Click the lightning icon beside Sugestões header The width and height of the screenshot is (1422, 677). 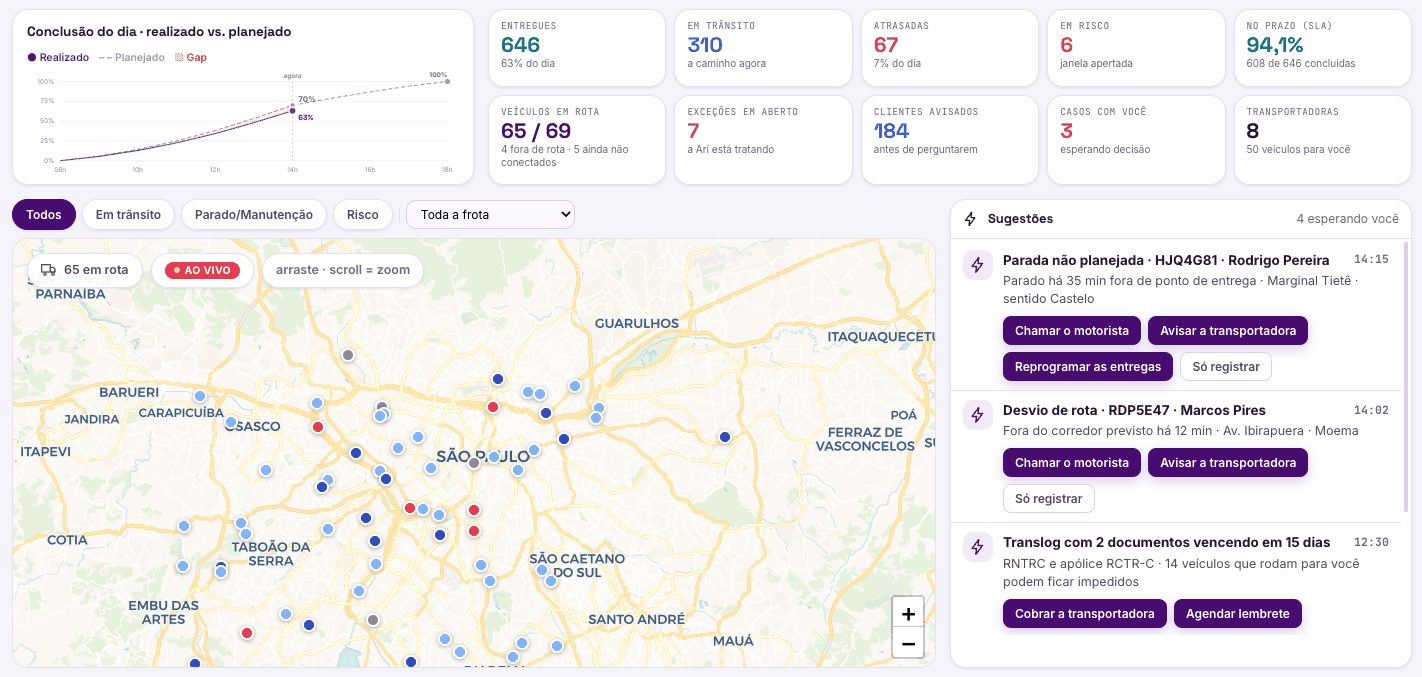click(970, 219)
